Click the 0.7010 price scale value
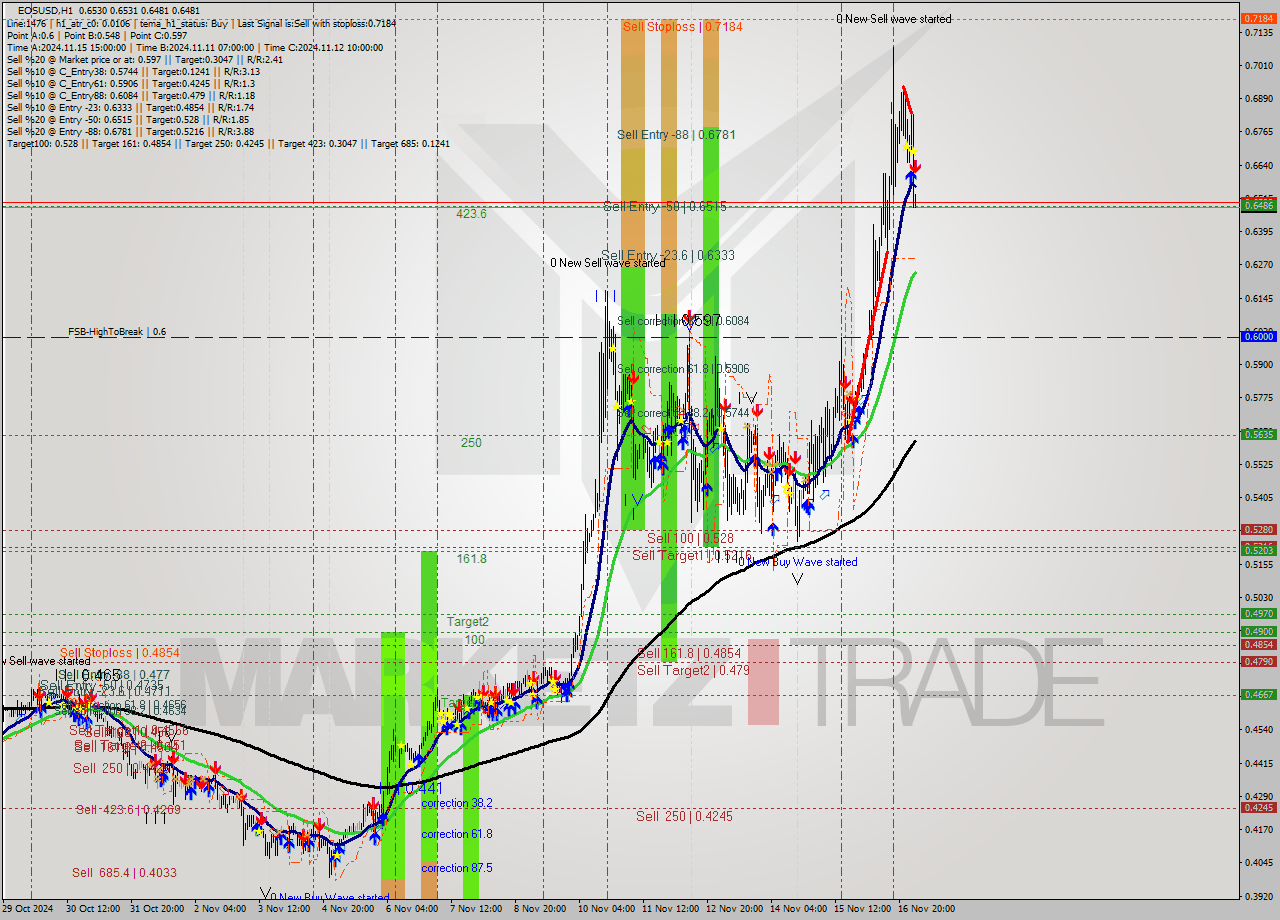The width and height of the screenshot is (1280, 920). [1258, 66]
